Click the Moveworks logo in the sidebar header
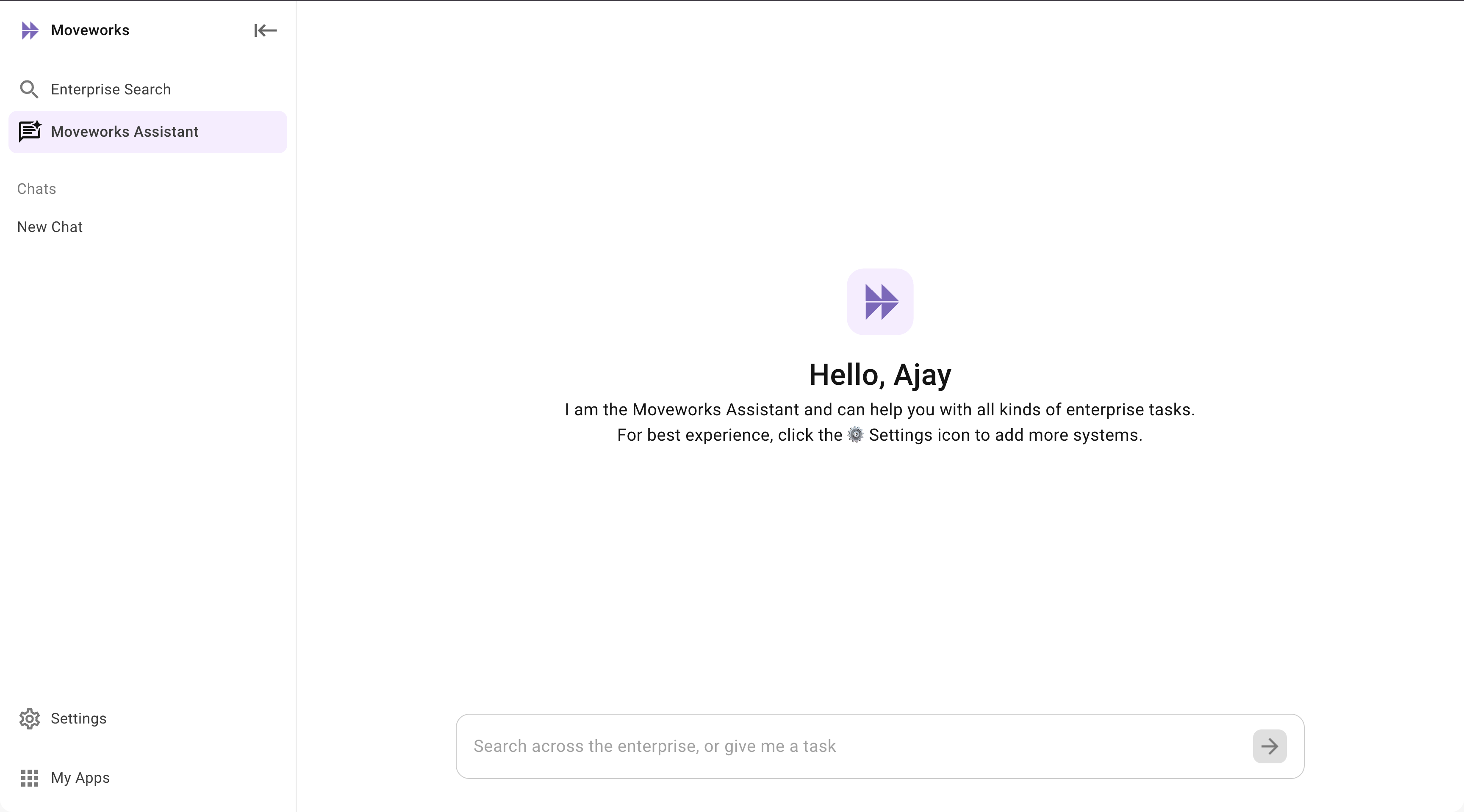 [30, 30]
